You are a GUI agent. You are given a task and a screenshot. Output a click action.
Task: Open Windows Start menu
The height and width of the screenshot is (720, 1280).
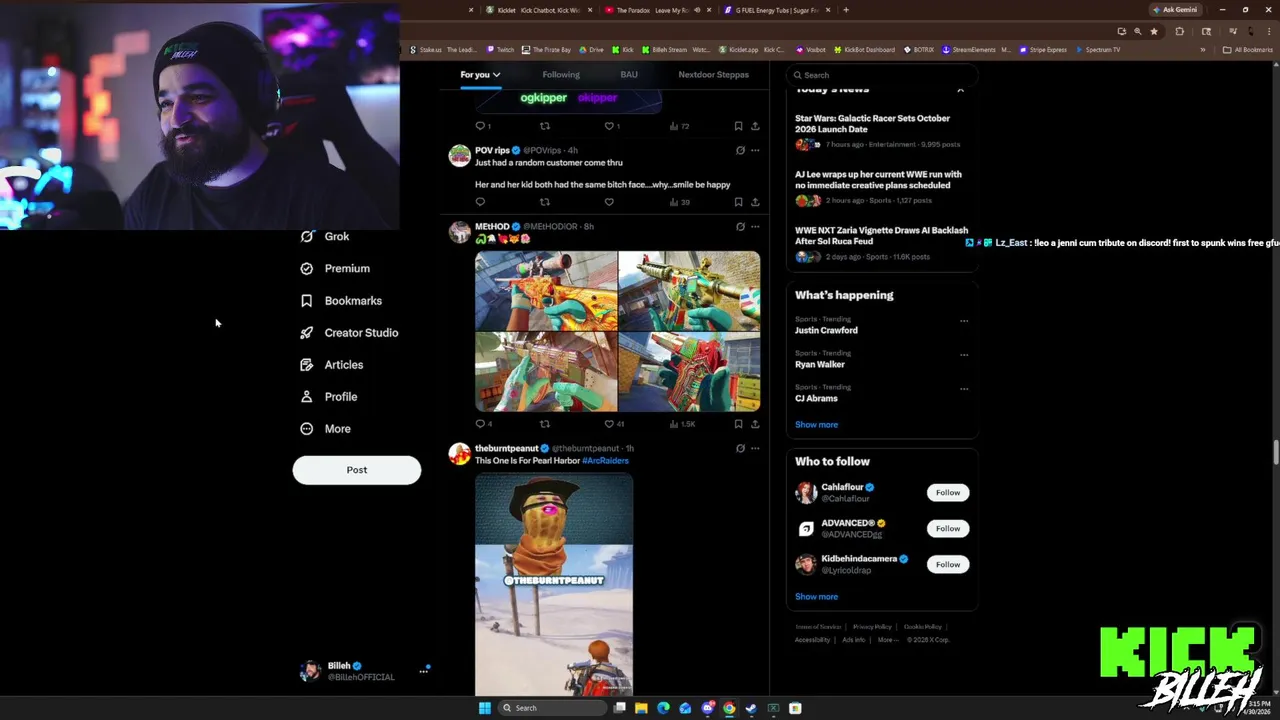(485, 708)
